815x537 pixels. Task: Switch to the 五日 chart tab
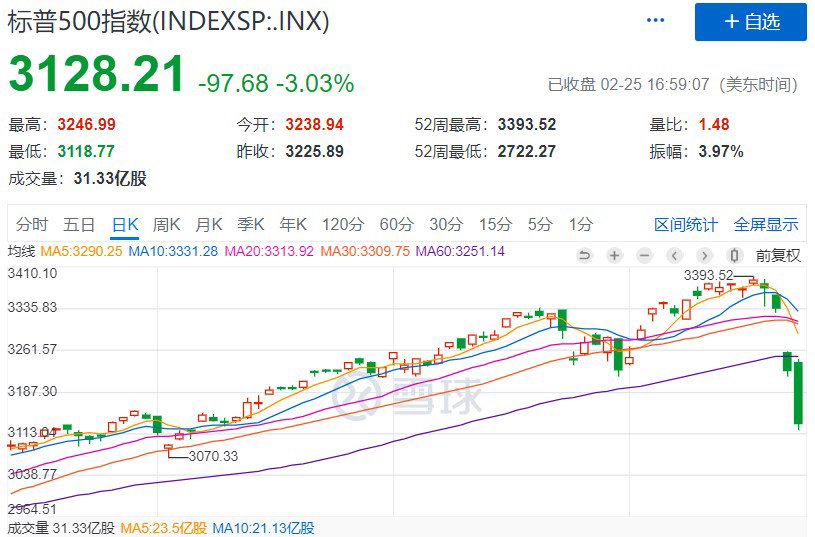pyautogui.click(x=79, y=225)
